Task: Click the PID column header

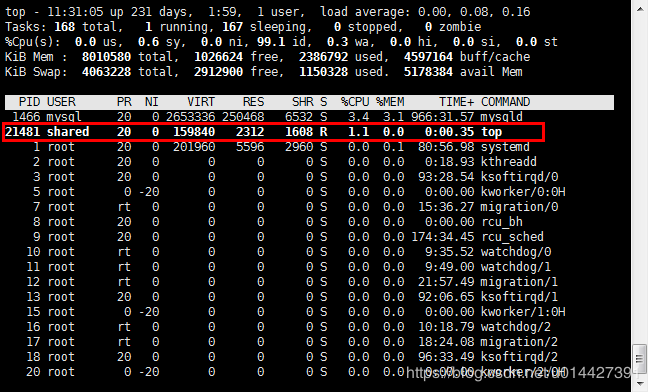Action: pyautogui.click(x=29, y=102)
